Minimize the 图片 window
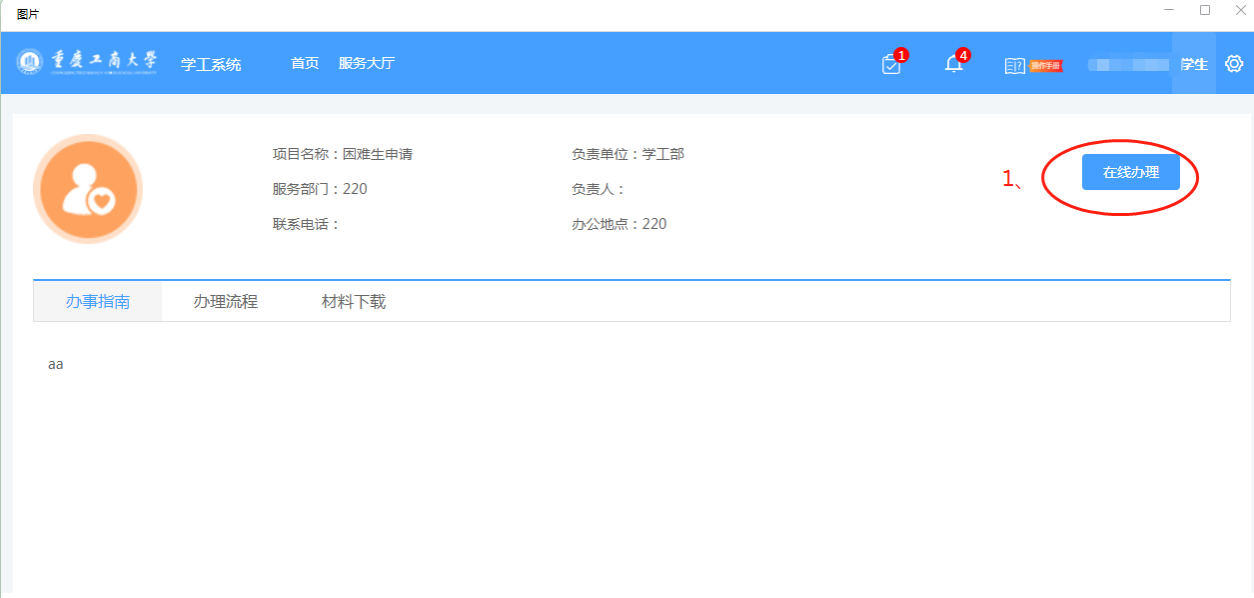 coord(1169,10)
